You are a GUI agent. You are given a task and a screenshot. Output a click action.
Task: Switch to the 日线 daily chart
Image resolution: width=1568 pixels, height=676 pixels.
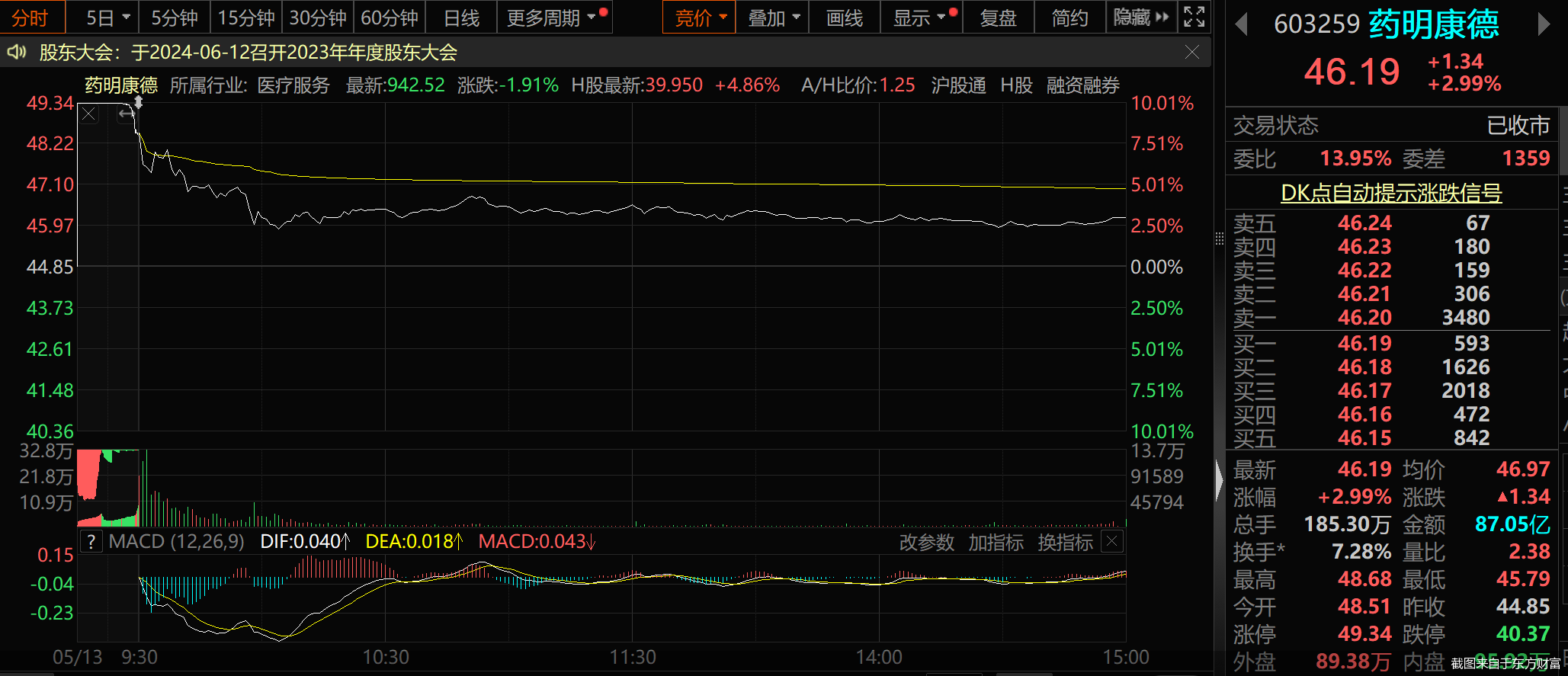click(x=461, y=18)
